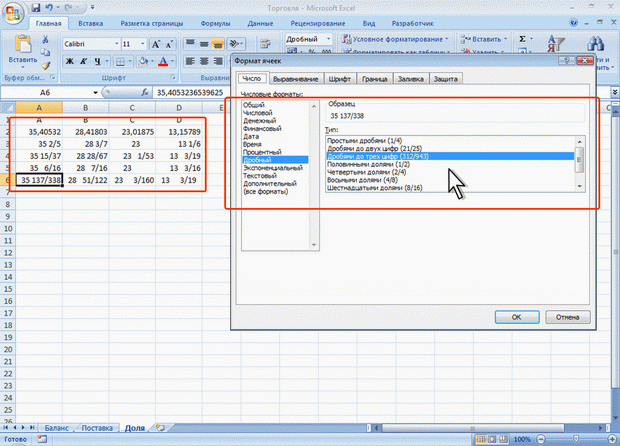The width and height of the screenshot is (620, 446).
Task: Click the Отмена cancel button
Action: pos(567,317)
